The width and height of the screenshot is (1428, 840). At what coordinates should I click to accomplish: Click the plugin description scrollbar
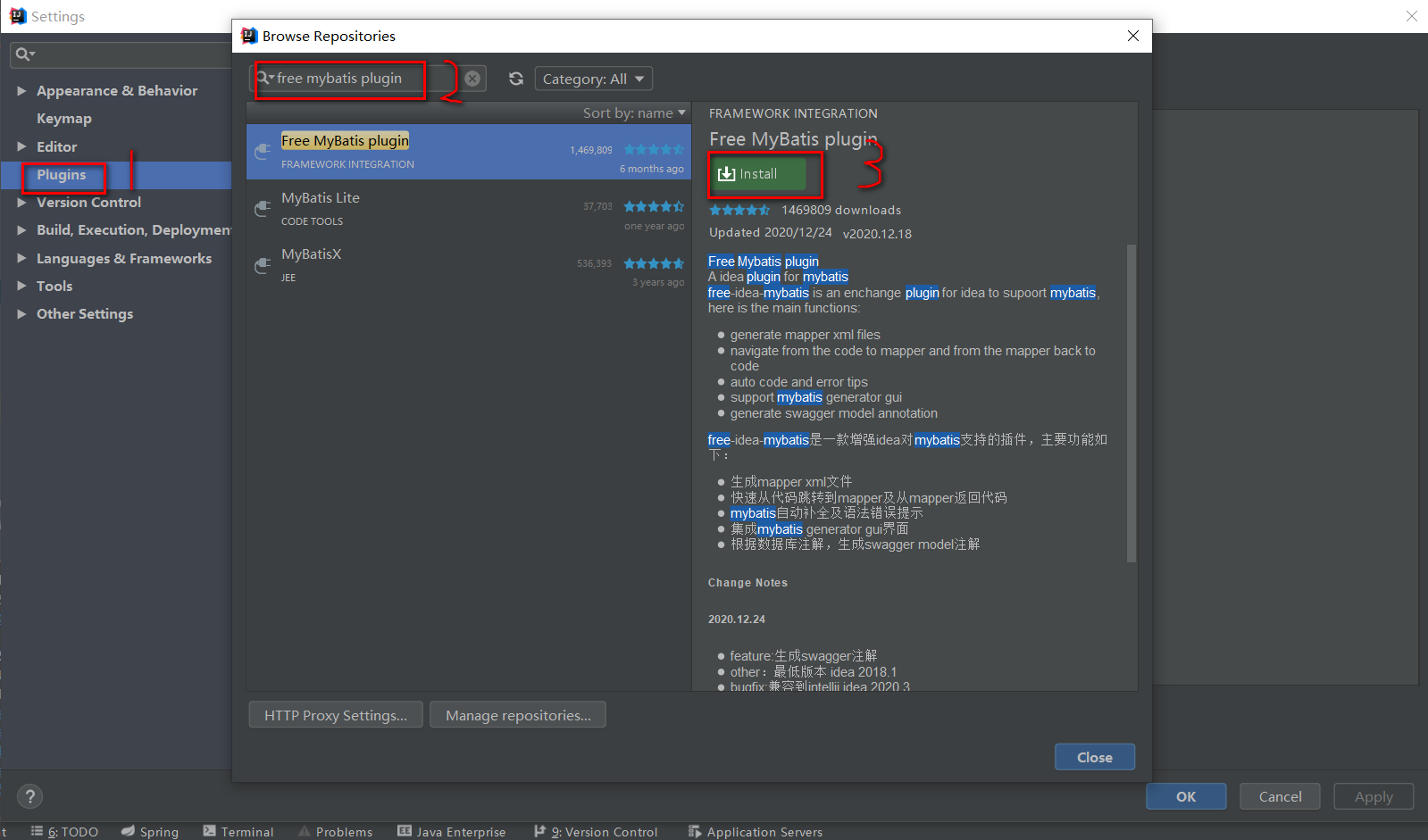(x=1132, y=403)
